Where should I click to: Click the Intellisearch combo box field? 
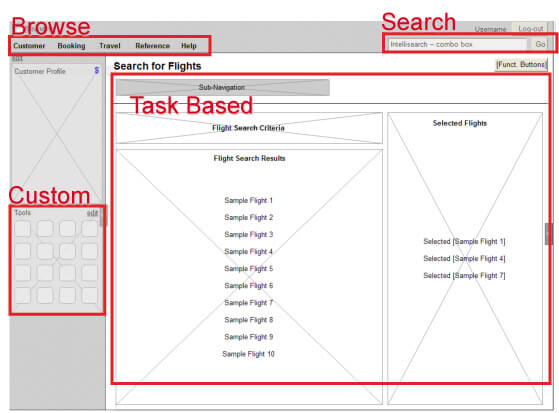click(457, 44)
